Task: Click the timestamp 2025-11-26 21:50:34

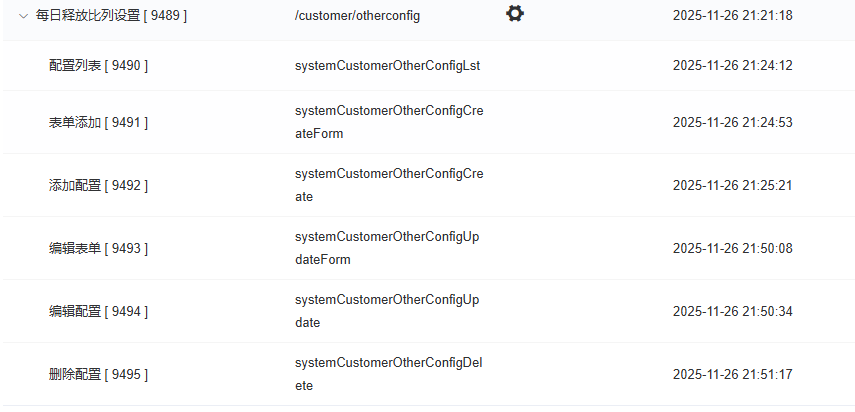Action: click(x=732, y=312)
